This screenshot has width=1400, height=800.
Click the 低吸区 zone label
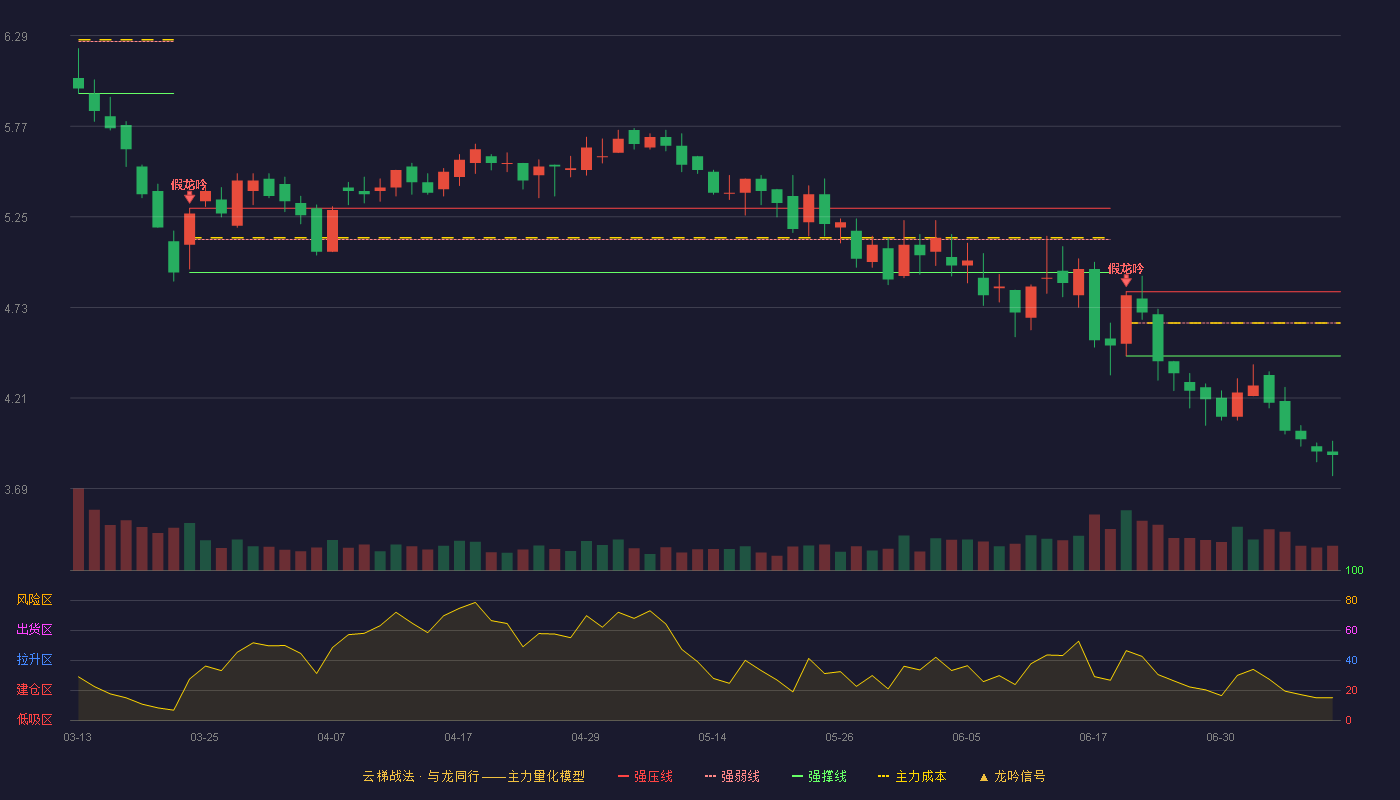point(34,719)
